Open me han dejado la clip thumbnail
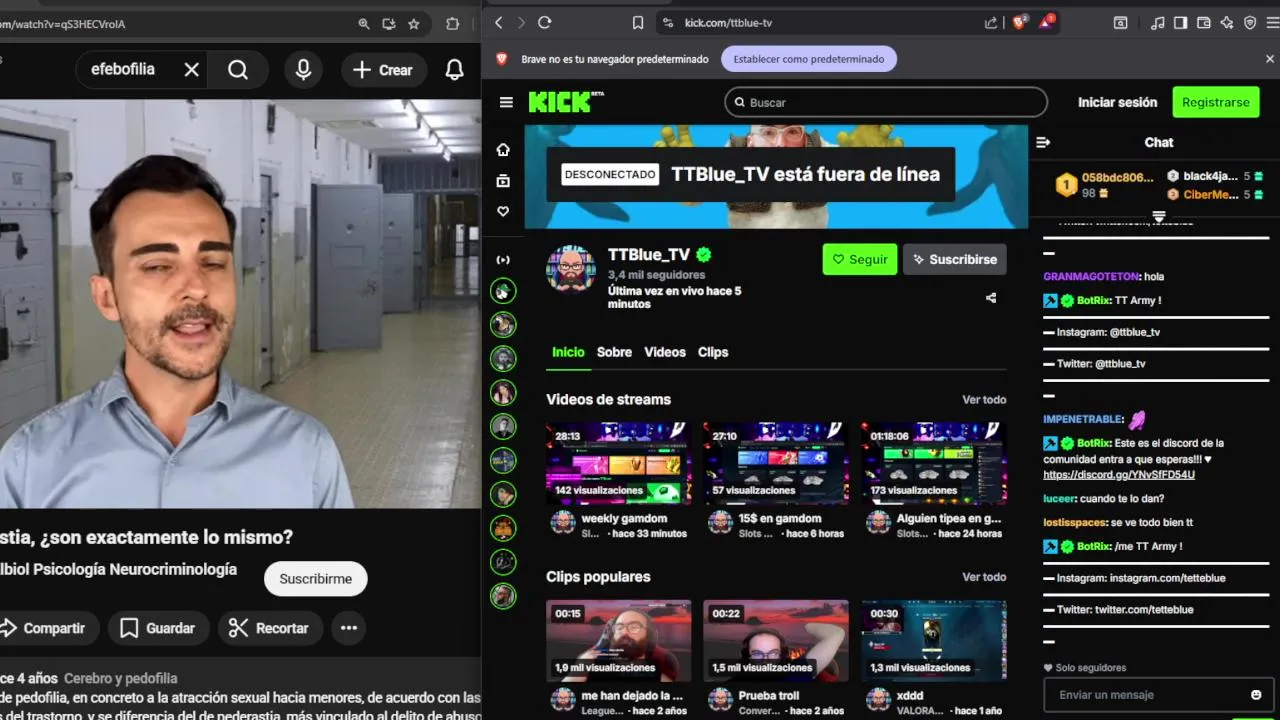This screenshot has width=1280, height=720. pos(618,640)
